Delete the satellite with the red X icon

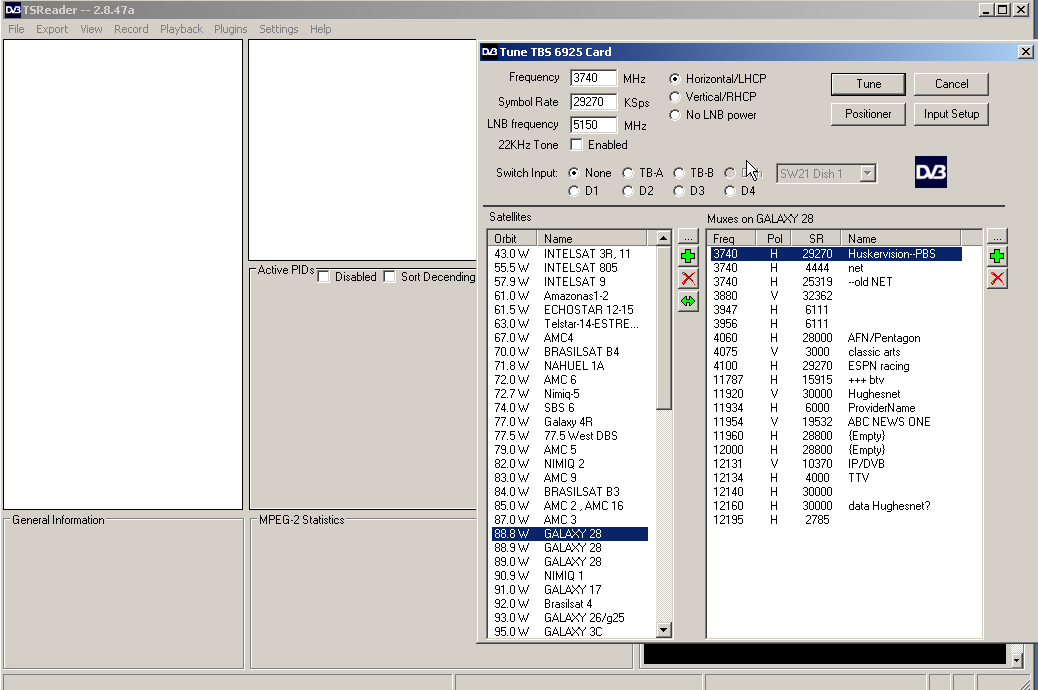(688, 278)
